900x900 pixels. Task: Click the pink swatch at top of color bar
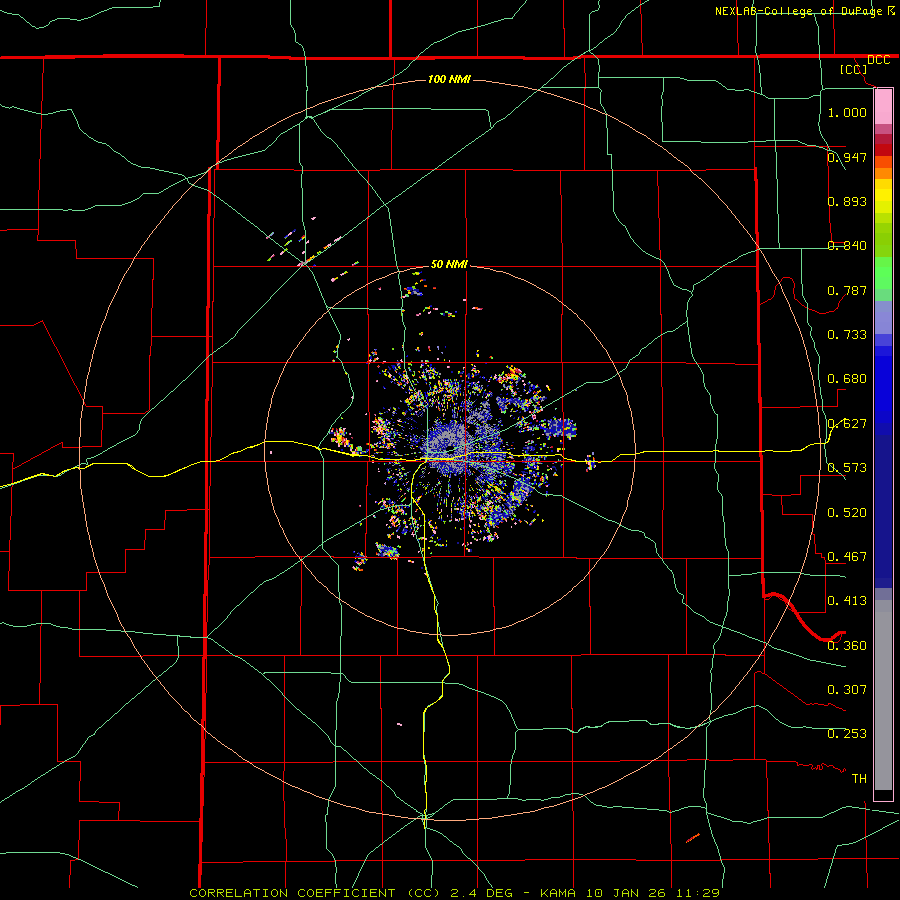pyautogui.click(x=883, y=107)
